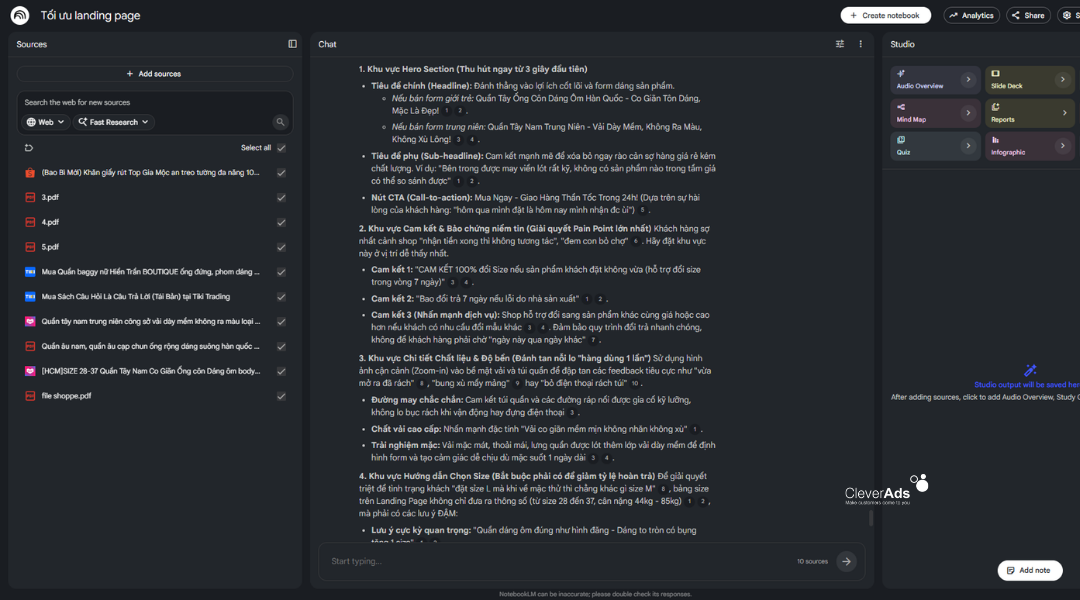Expand Mind Map options arrow
Viewport: 1080px width, 600px height.
click(x=968, y=113)
